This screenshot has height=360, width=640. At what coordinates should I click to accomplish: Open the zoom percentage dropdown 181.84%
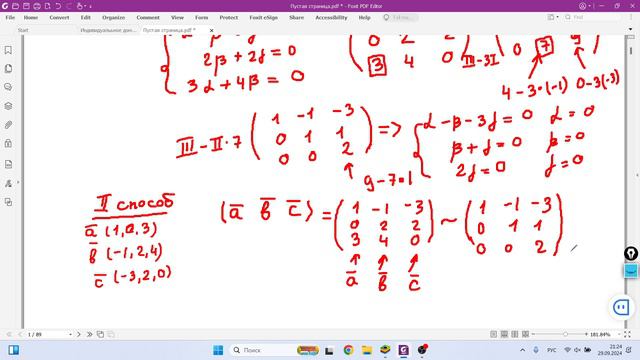coord(619,335)
